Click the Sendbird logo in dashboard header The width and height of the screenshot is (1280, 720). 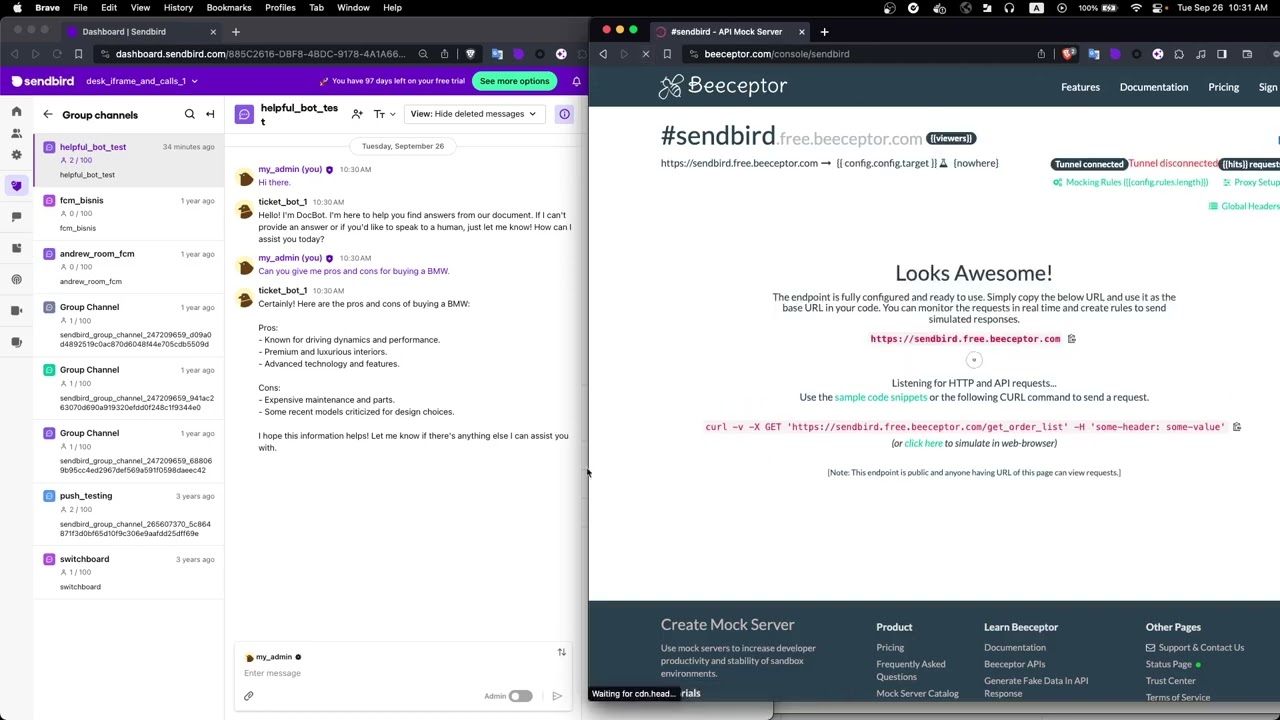pos(45,81)
